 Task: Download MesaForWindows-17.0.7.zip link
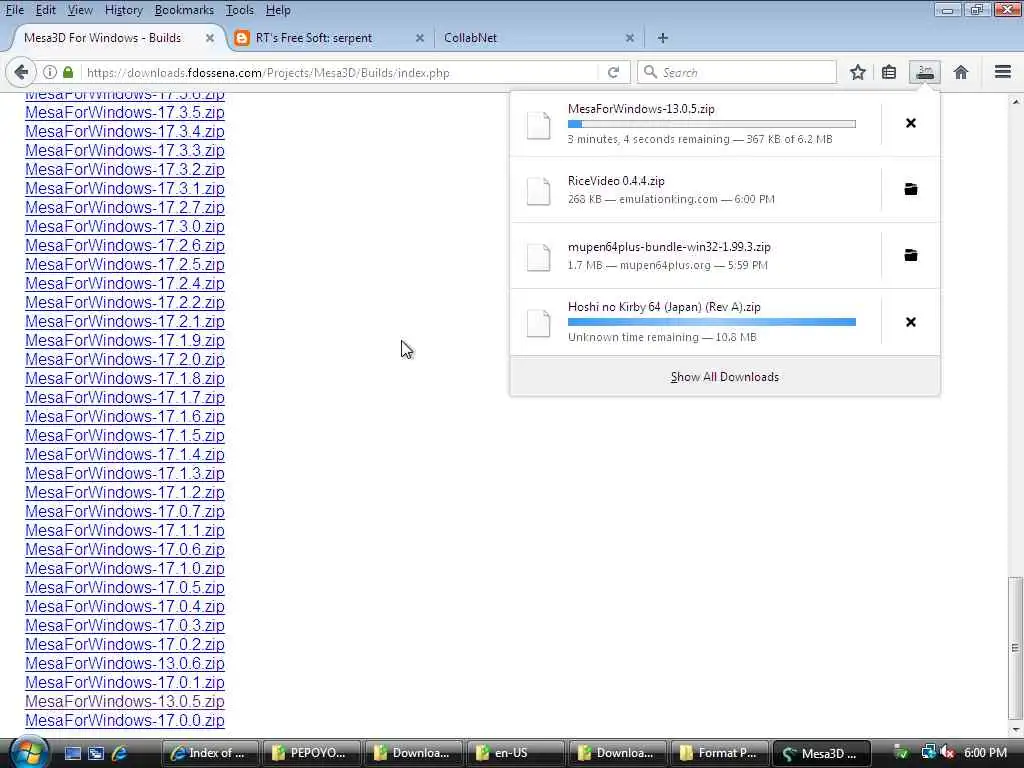tap(125, 511)
